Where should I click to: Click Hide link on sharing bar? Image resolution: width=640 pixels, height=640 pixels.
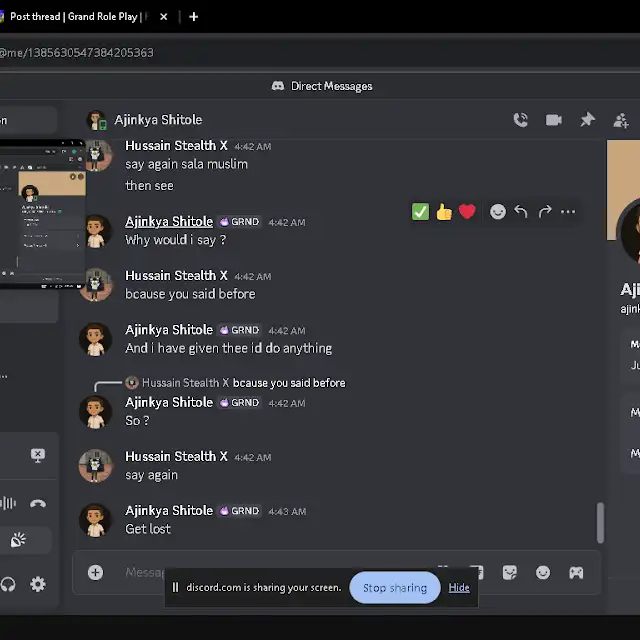tap(459, 588)
